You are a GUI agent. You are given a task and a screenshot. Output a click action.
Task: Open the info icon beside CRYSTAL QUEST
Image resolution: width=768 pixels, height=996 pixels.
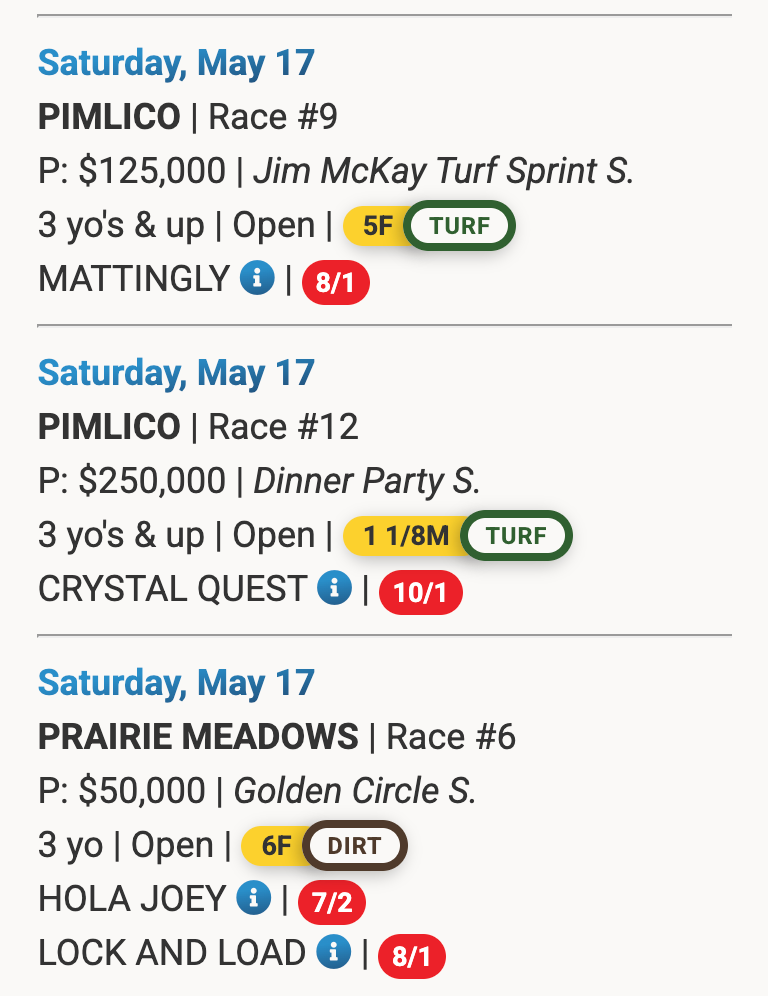click(334, 589)
